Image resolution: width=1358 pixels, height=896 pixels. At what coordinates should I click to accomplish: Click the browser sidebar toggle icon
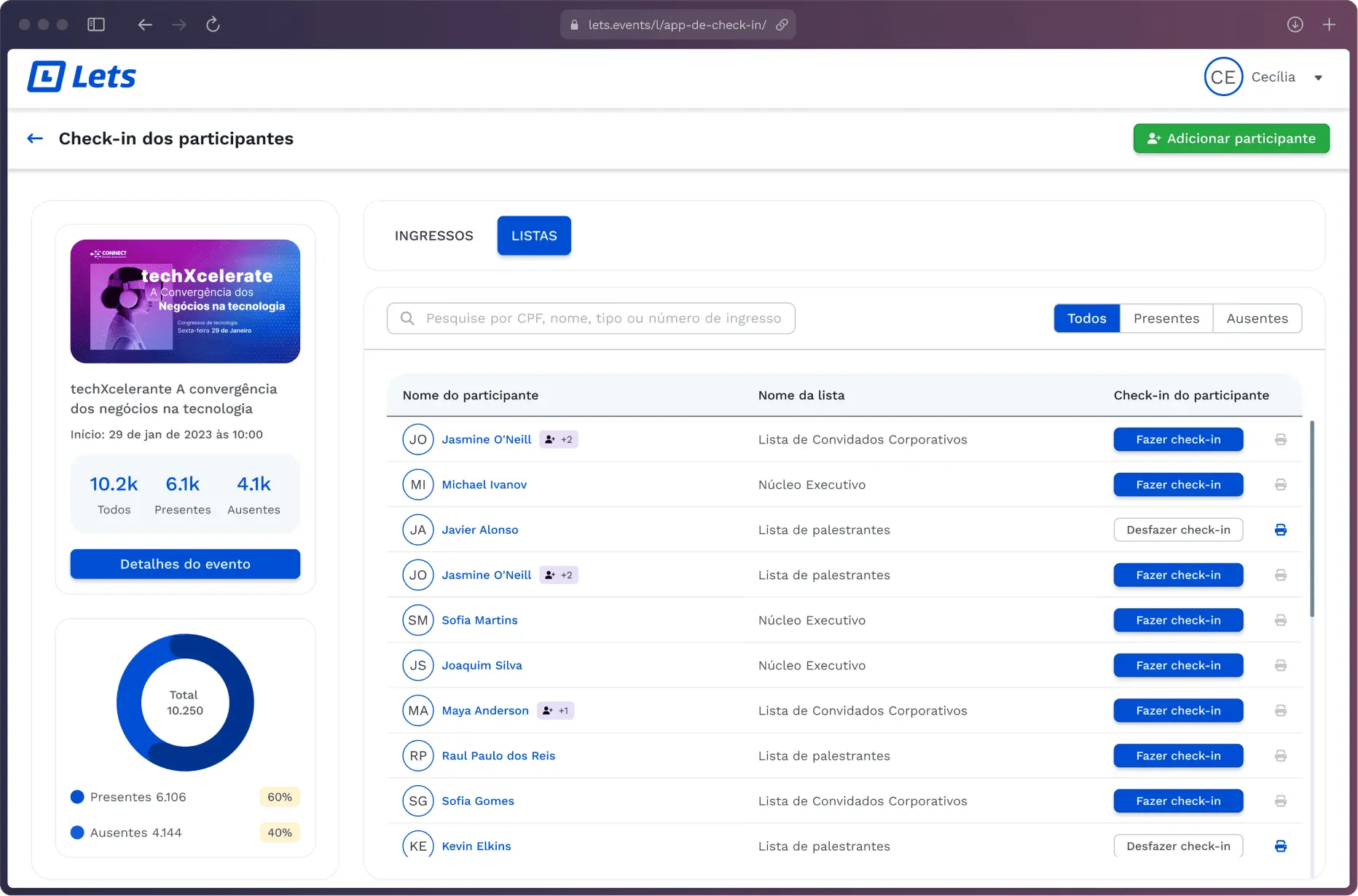[96, 25]
